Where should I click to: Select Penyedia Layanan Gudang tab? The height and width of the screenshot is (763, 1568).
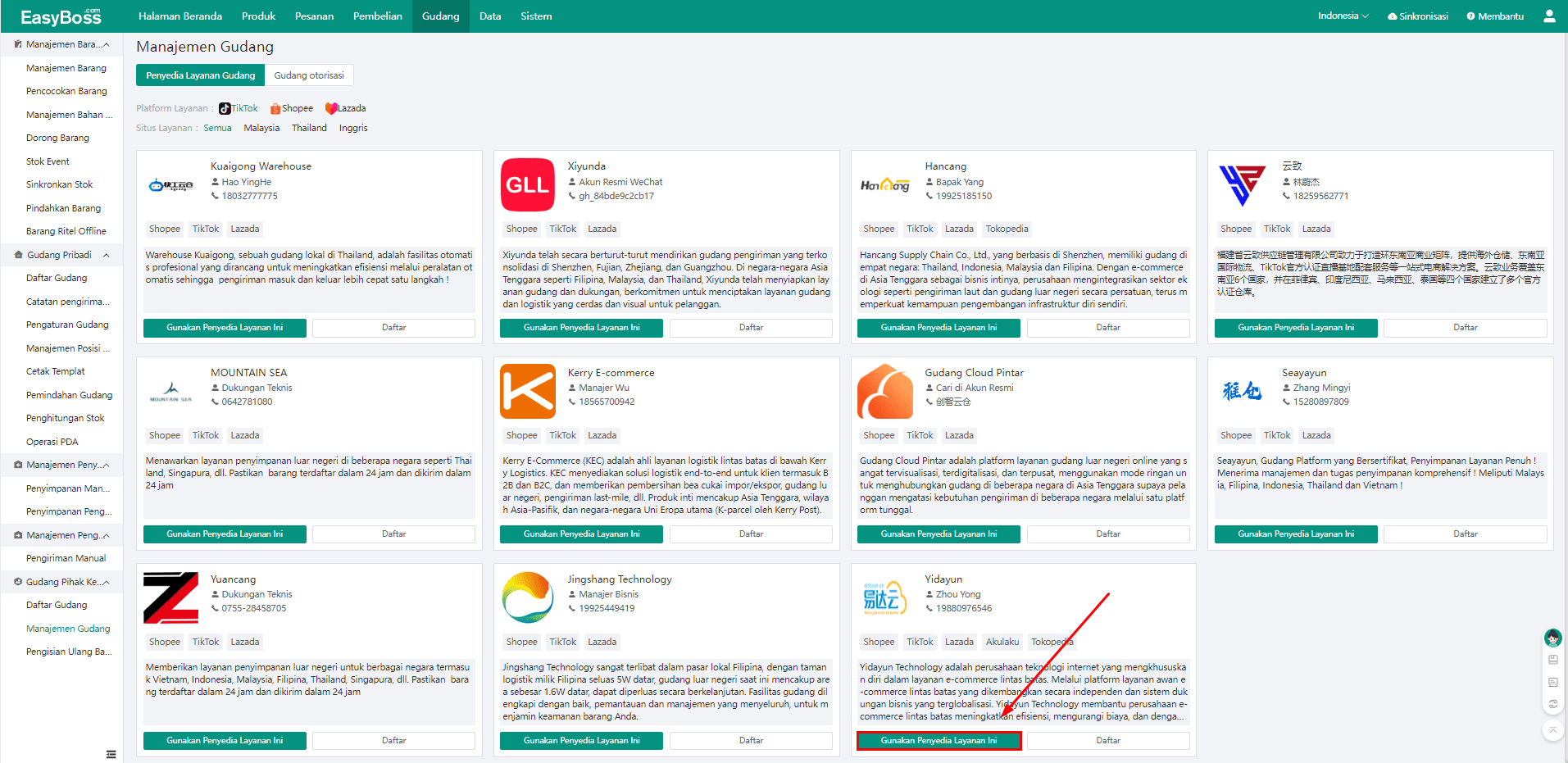point(201,75)
